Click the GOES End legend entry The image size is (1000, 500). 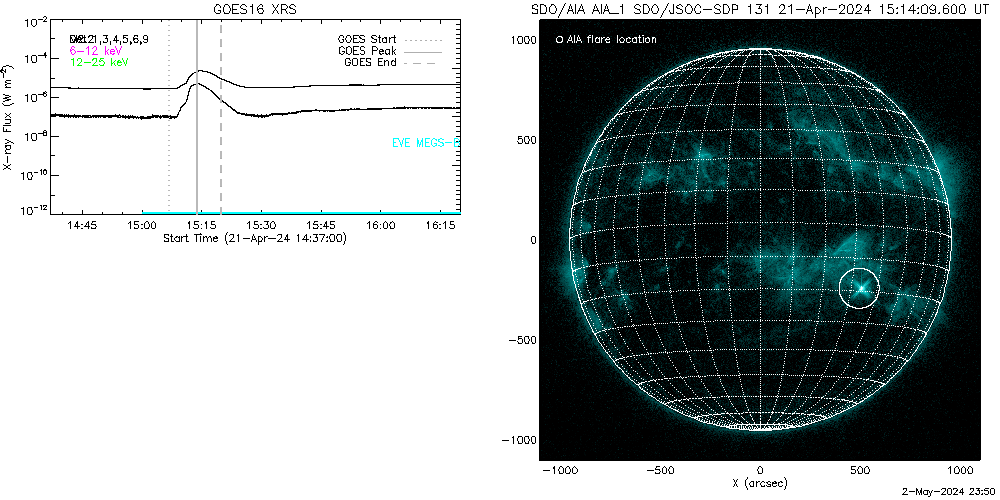(x=393, y=62)
